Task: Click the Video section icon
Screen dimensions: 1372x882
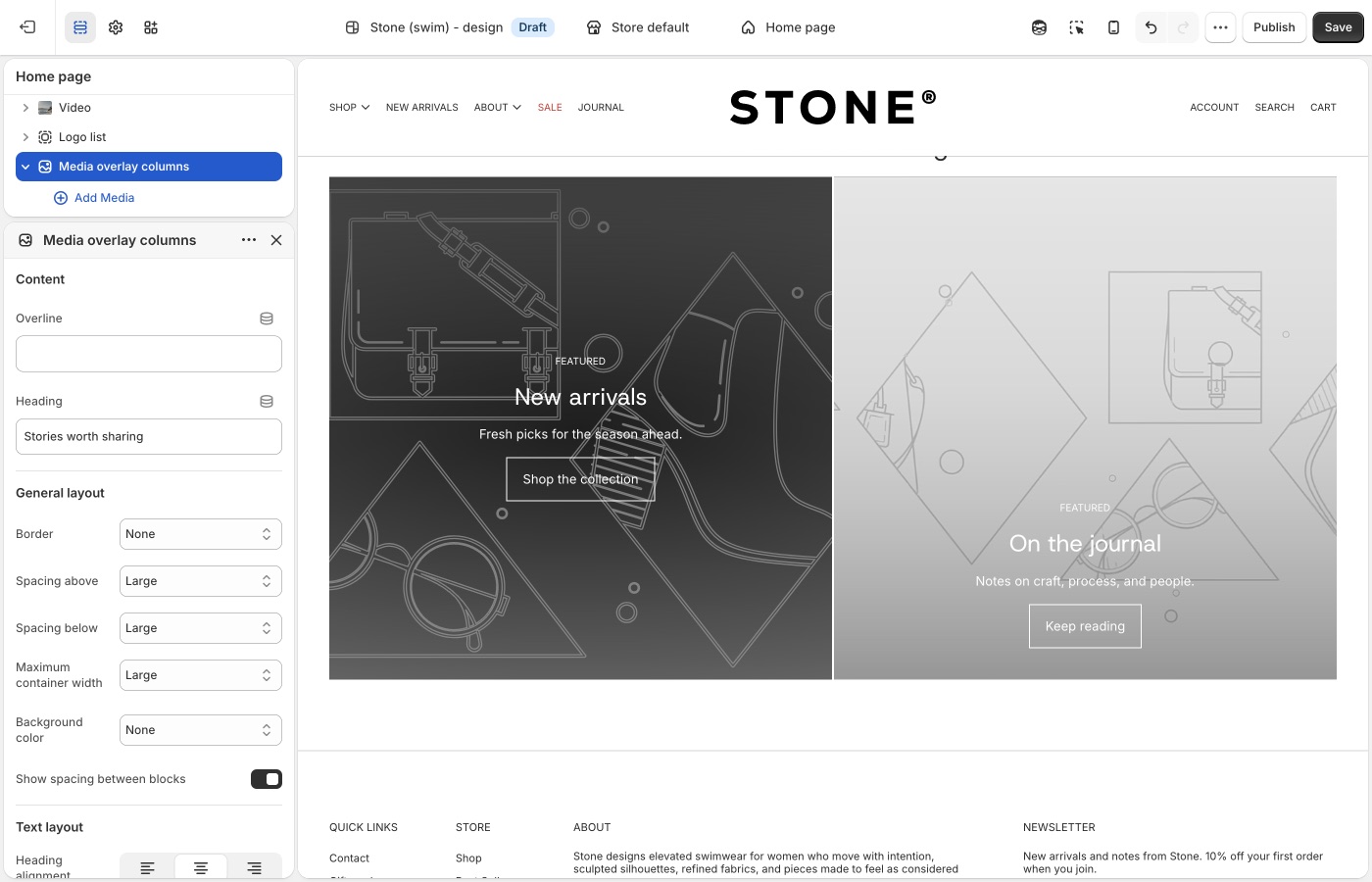Action: click(x=45, y=108)
